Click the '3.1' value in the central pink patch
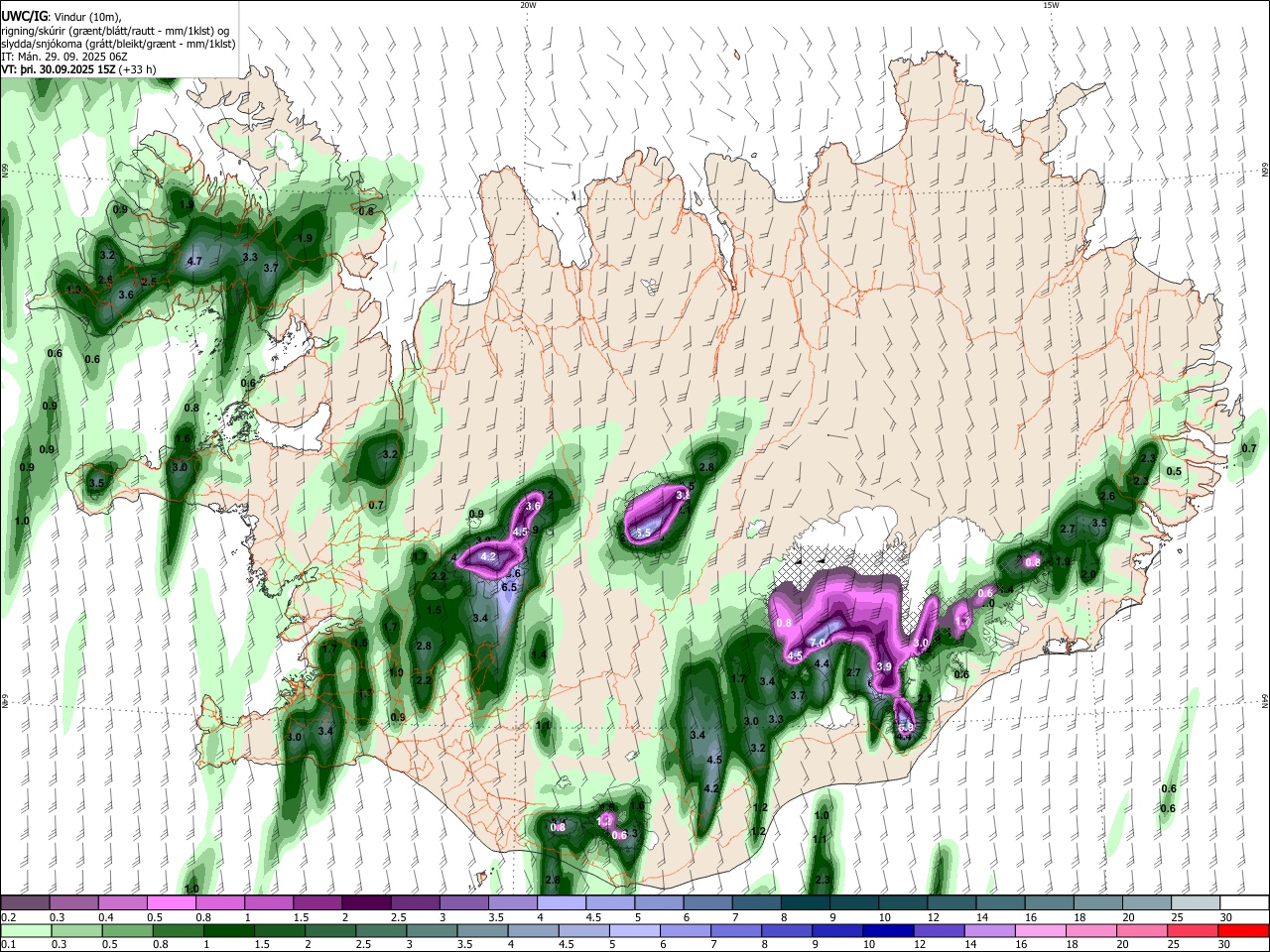The width and height of the screenshot is (1270, 952). 683,495
